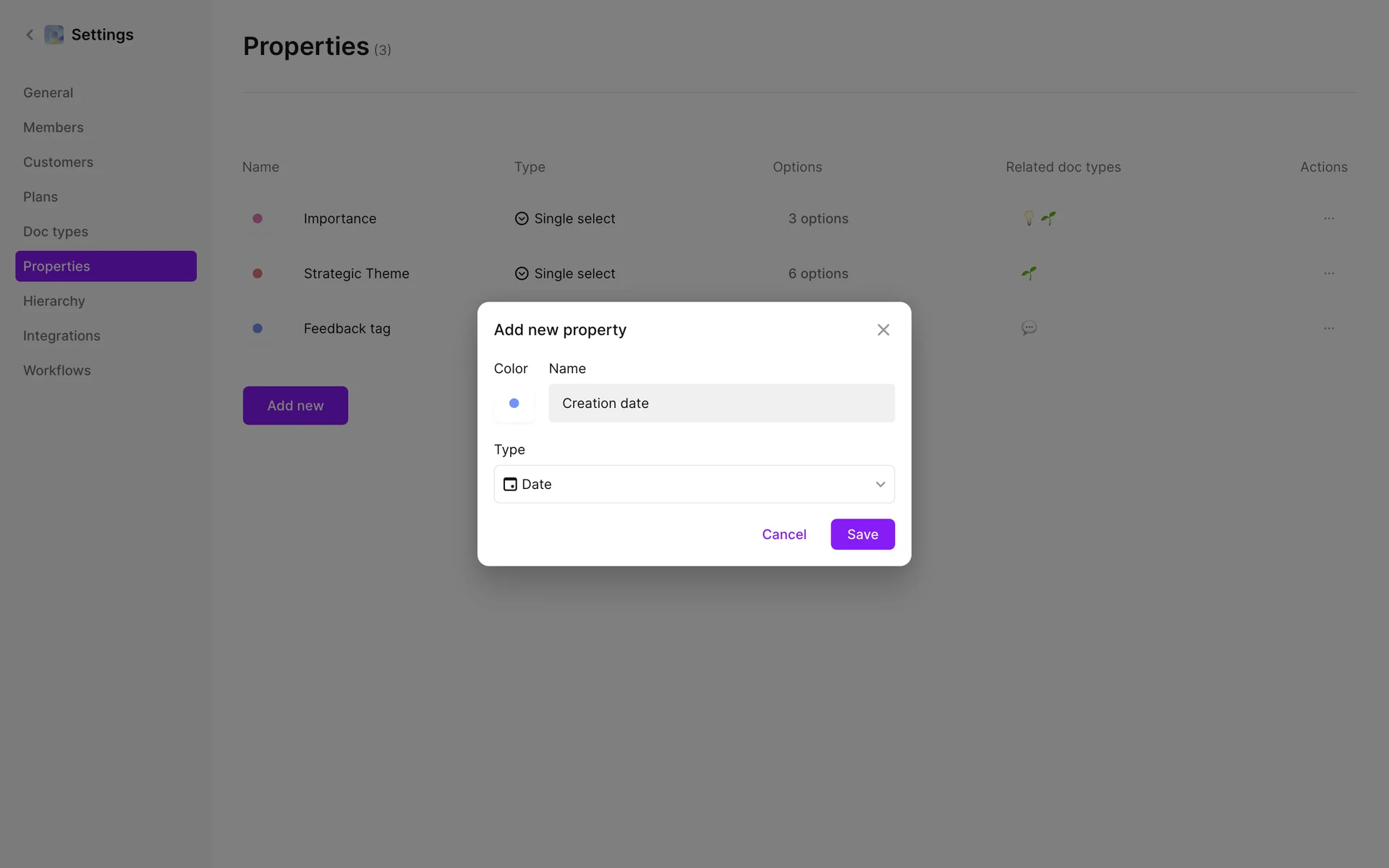Click the workspace logo icon beside Settings
This screenshot has height=868, width=1389.
point(54,35)
